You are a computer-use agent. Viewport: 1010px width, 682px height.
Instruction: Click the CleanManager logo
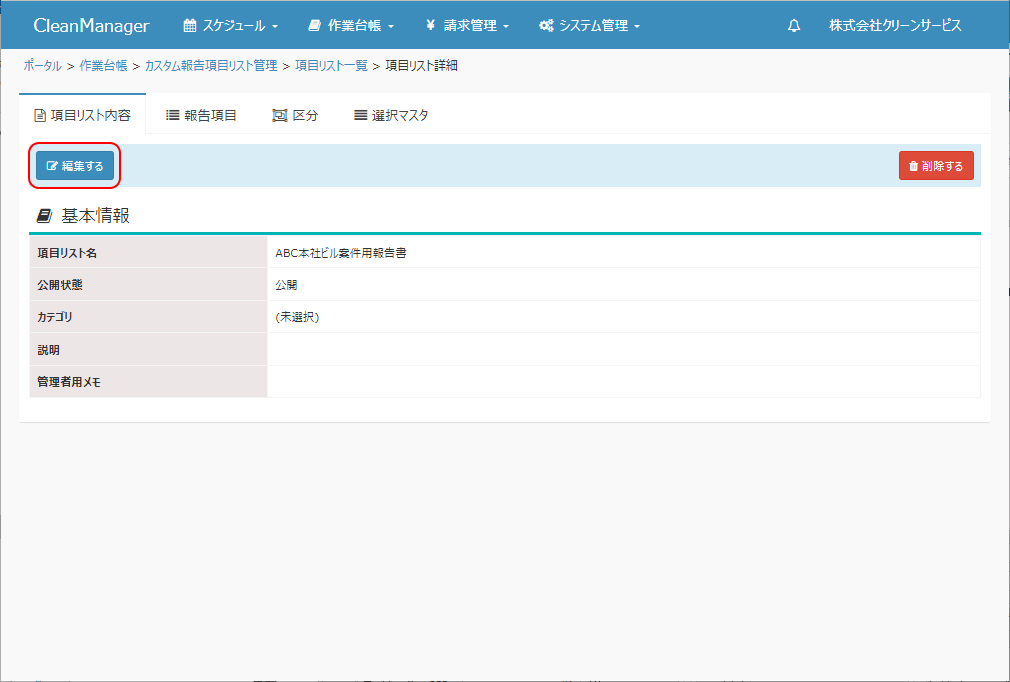91,26
